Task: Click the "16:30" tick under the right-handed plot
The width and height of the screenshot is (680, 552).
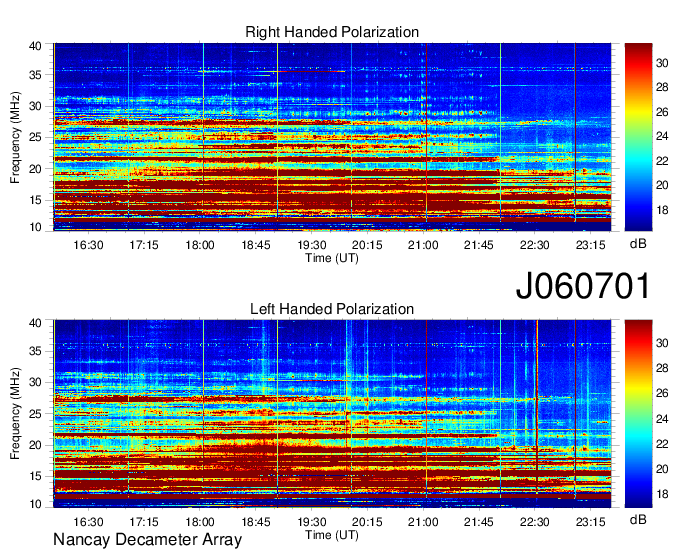Action: tap(88, 245)
